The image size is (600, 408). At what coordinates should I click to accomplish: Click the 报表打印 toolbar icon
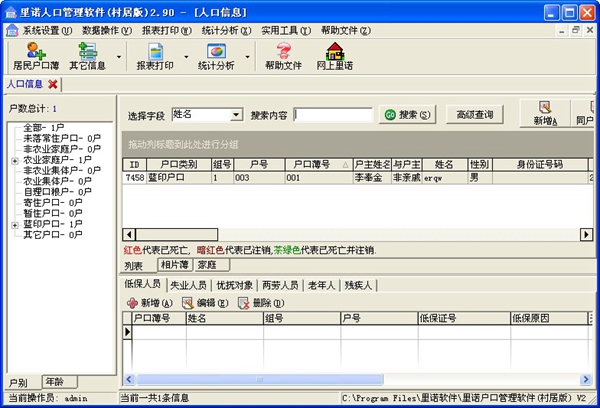(155, 56)
